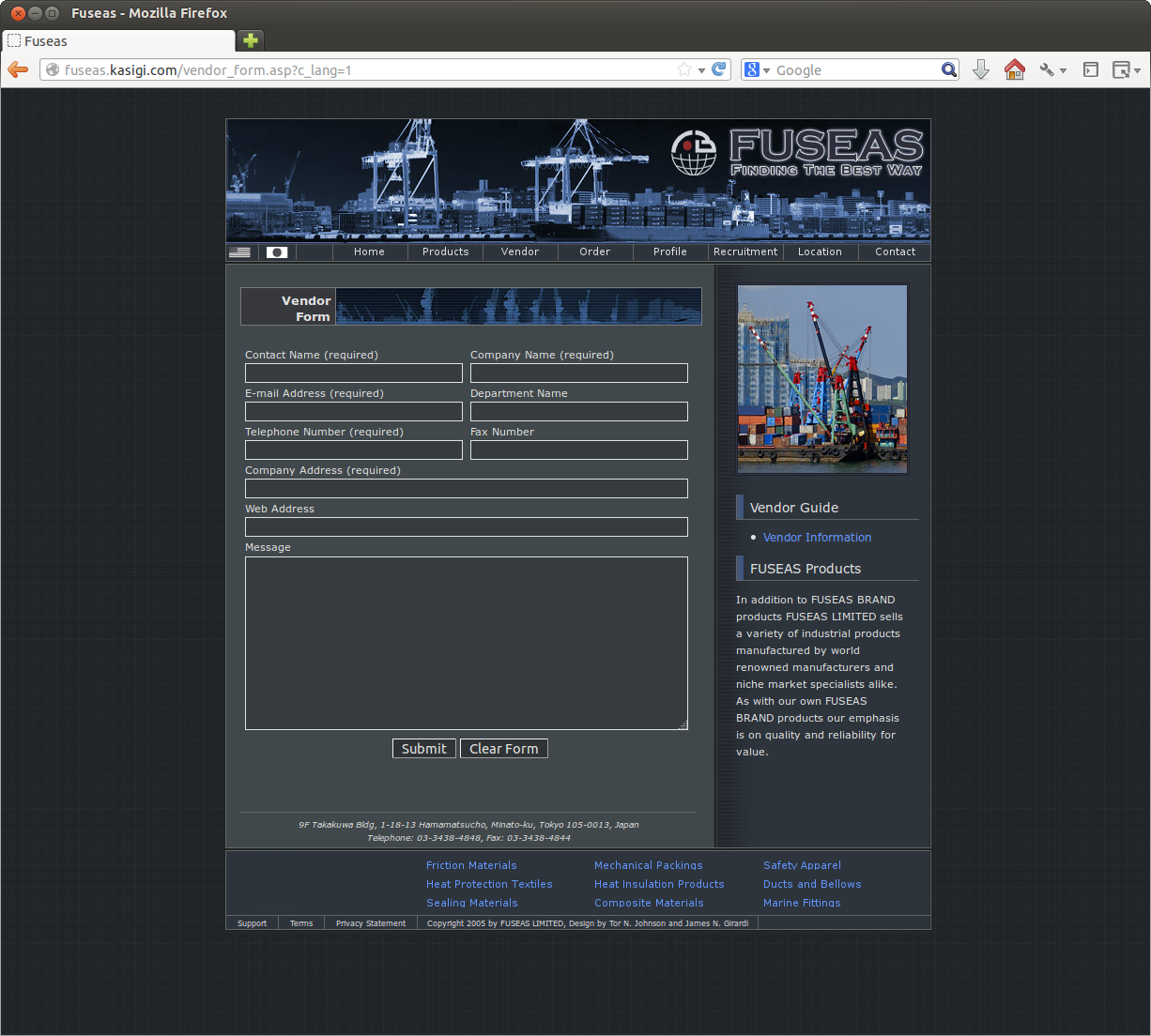The image size is (1151, 1036).
Task: Open the Products menu in site navigation
Action: click(445, 251)
